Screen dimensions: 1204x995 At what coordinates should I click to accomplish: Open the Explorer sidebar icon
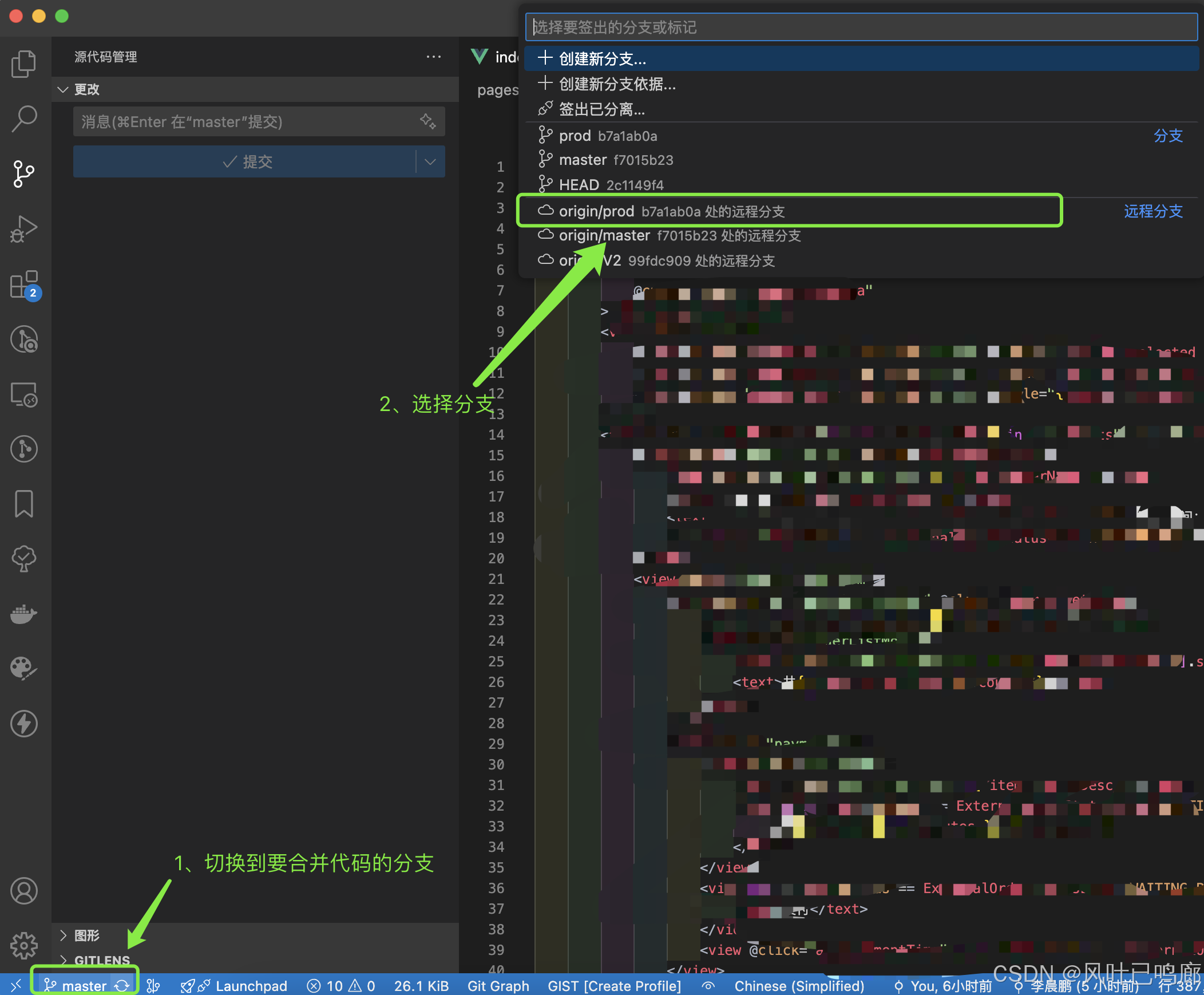23,64
